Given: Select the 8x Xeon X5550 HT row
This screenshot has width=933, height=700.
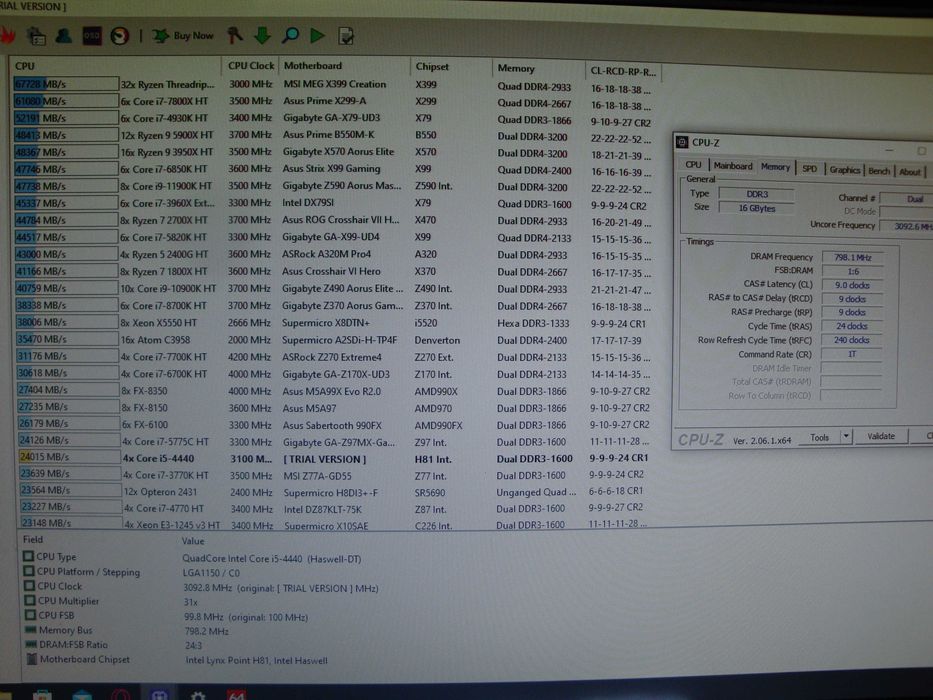Looking at the screenshot, I should tap(333, 323).
